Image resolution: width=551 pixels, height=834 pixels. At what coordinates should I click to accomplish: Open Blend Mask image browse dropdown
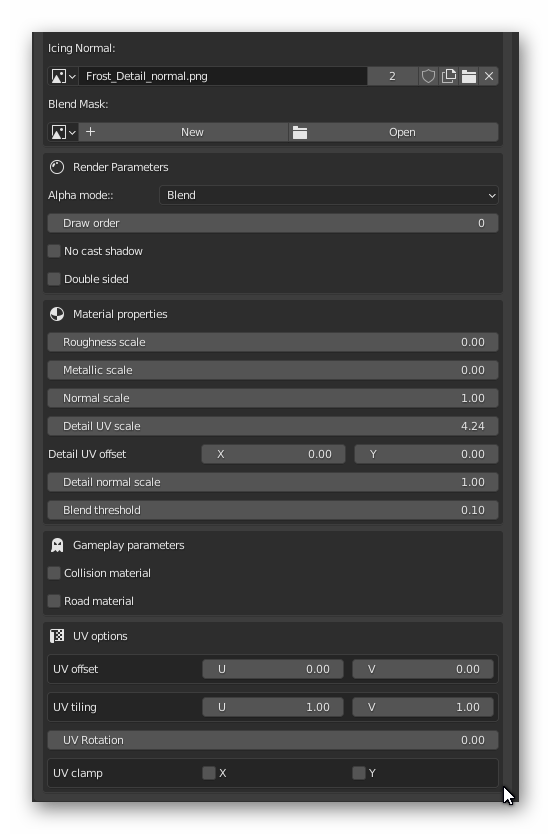pyautogui.click(x=63, y=132)
